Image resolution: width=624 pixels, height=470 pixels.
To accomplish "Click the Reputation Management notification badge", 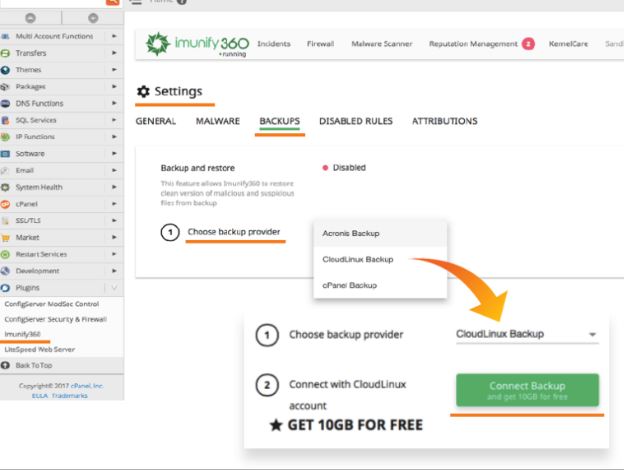I will pos(527,44).
